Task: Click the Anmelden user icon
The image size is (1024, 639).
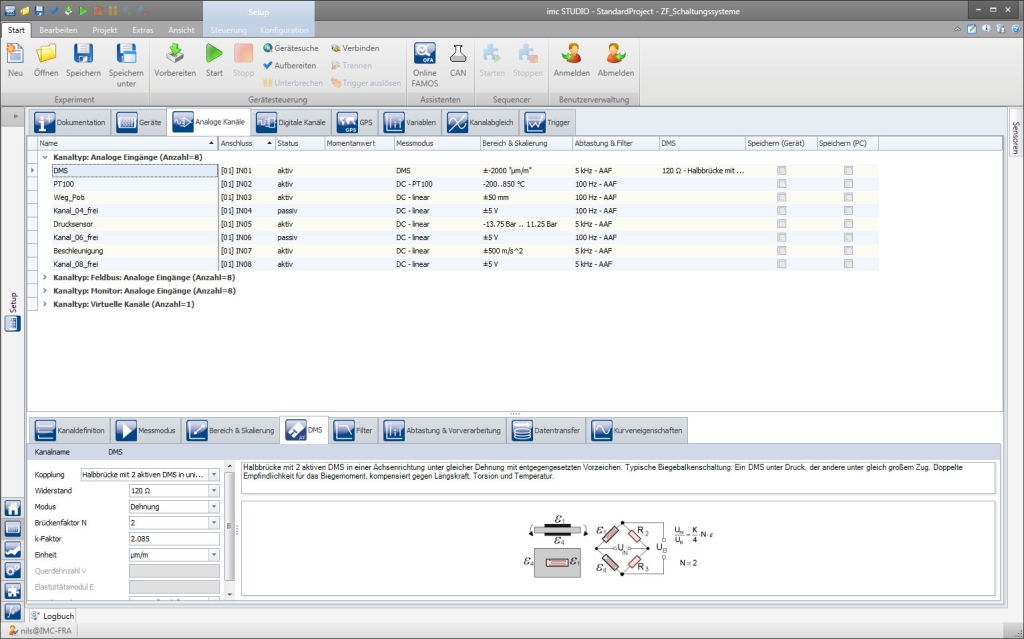Action: (x=572, y=55)
